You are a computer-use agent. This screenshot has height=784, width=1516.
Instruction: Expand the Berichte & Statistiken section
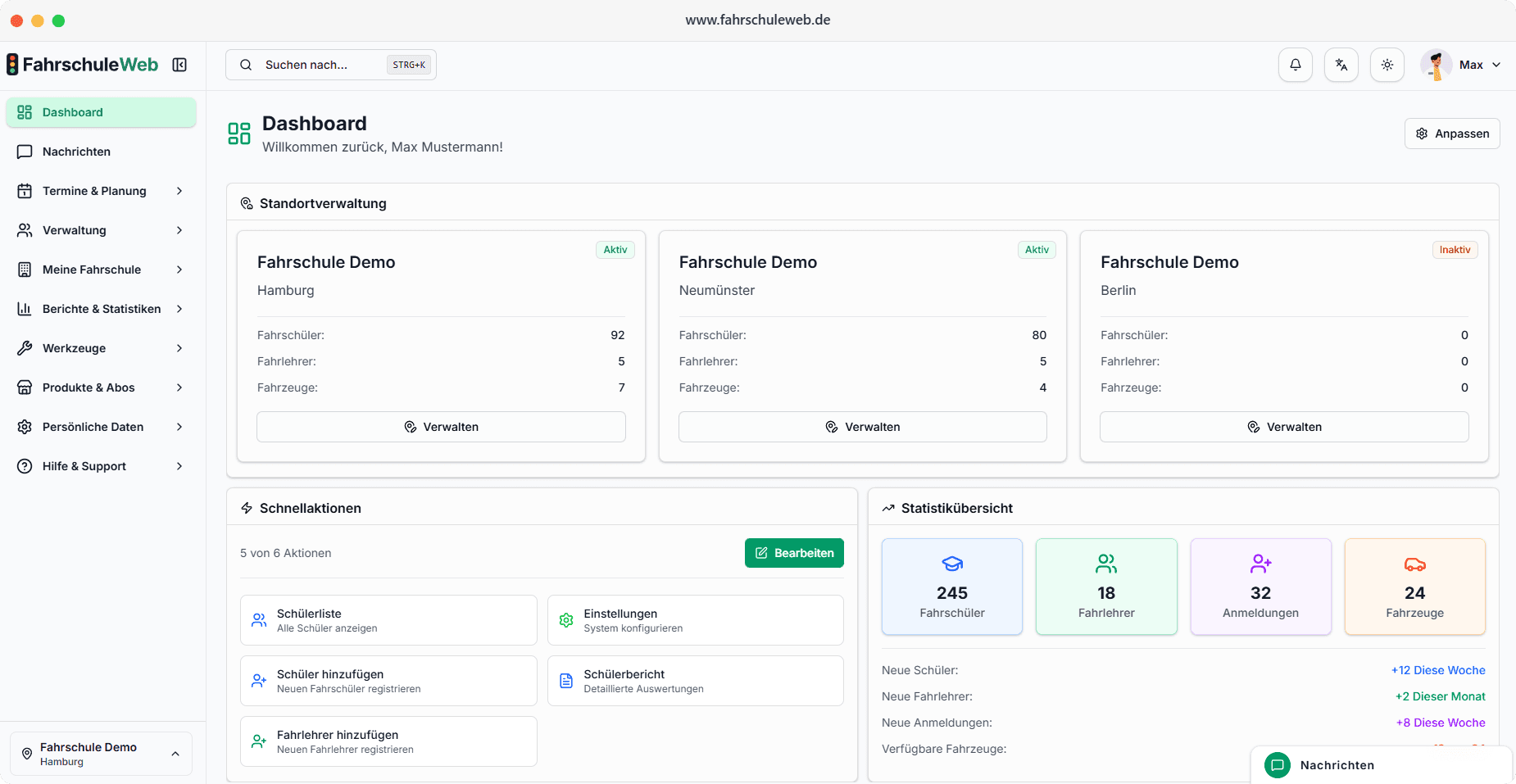(x=101, y=309)
